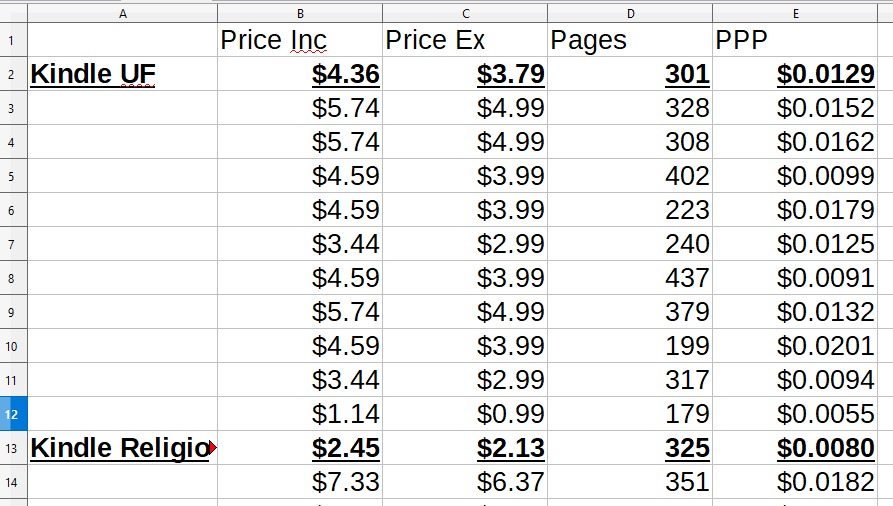Select the bold $0.0080 cell
The image size is (893, 506).
795,448
